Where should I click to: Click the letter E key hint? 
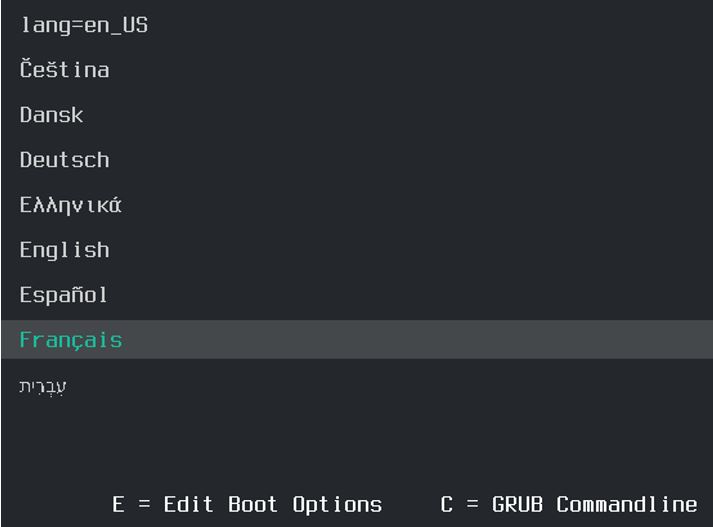point(118,504)
